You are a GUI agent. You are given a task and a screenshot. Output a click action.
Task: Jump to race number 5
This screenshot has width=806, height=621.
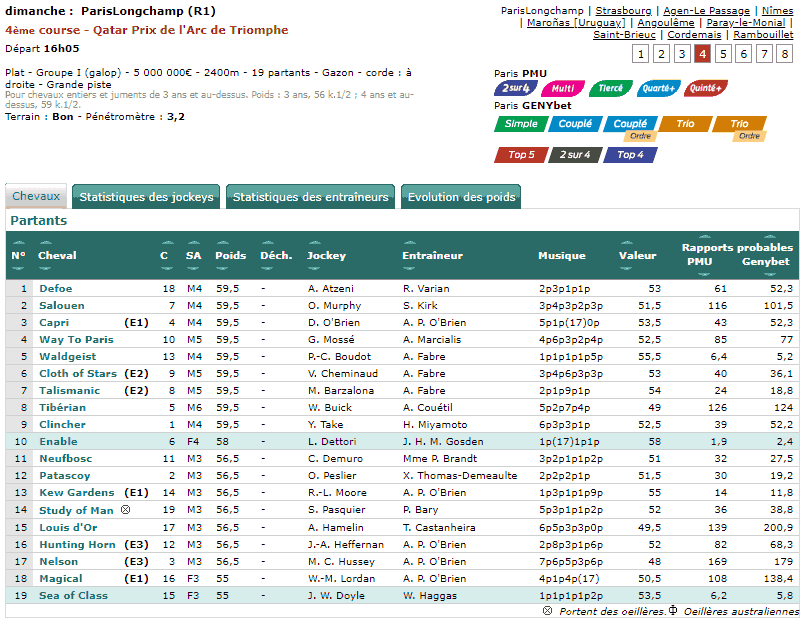point(723,54)
